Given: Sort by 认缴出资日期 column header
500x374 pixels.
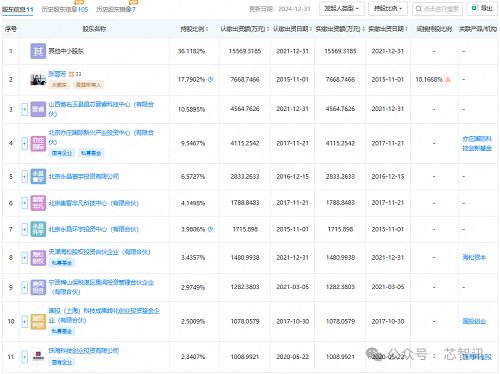Looking at the screenshot, I should (292, 29).
